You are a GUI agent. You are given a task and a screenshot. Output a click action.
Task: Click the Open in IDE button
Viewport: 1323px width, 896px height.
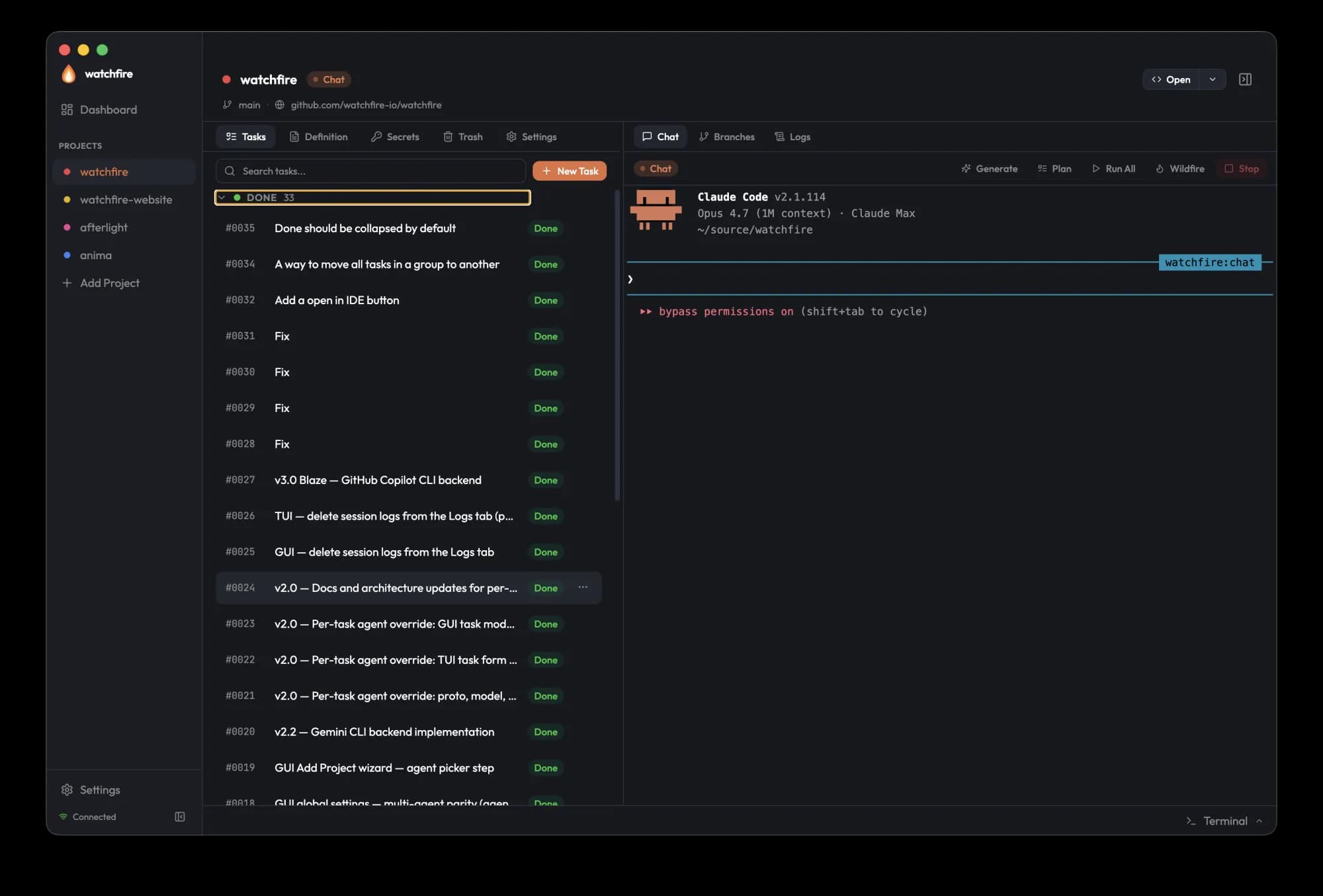pyautogui.click(x=1171, y=79)
